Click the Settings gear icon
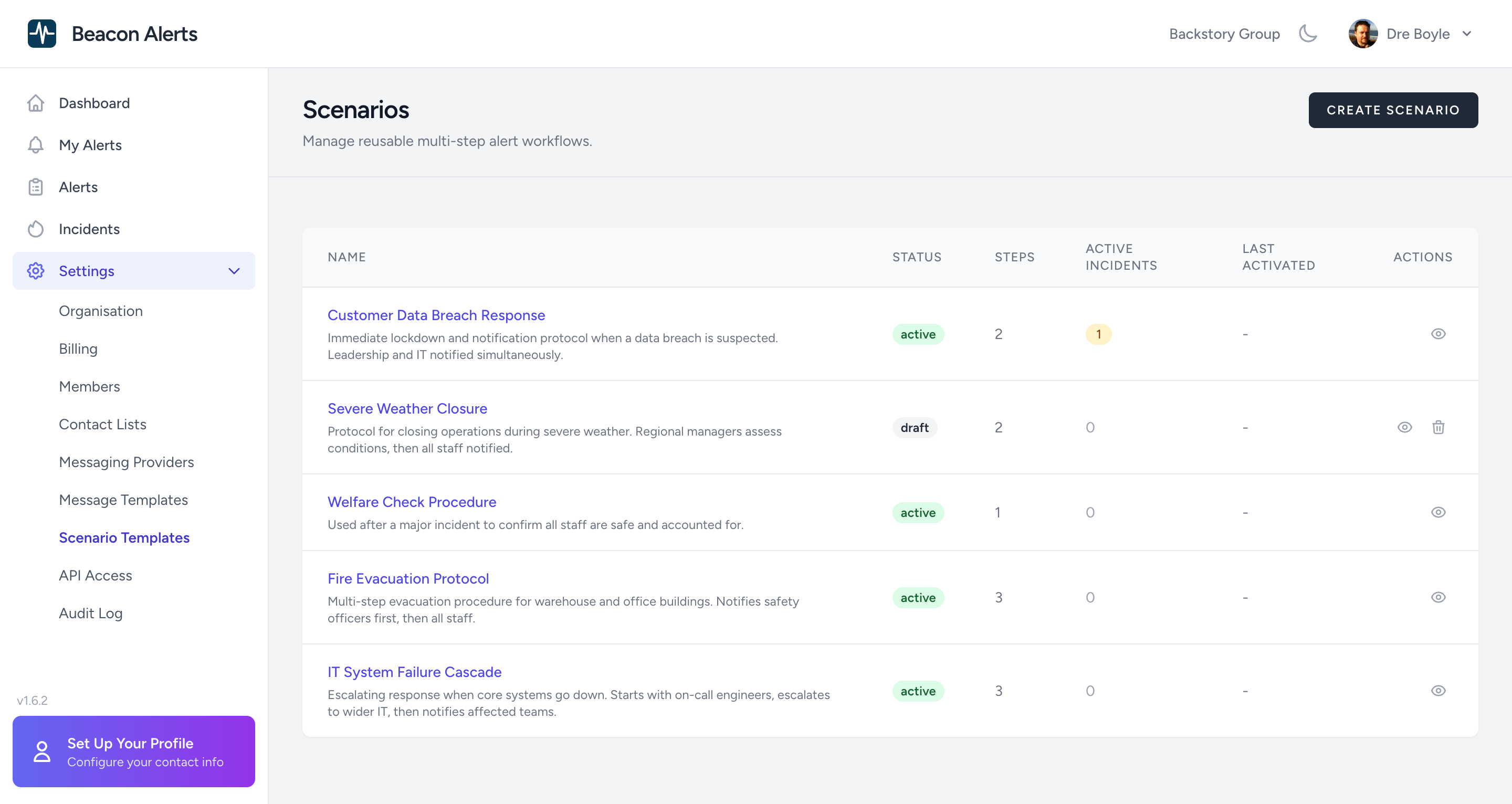1512x804 pixels. pyautogui.click(x=36, y=271)
